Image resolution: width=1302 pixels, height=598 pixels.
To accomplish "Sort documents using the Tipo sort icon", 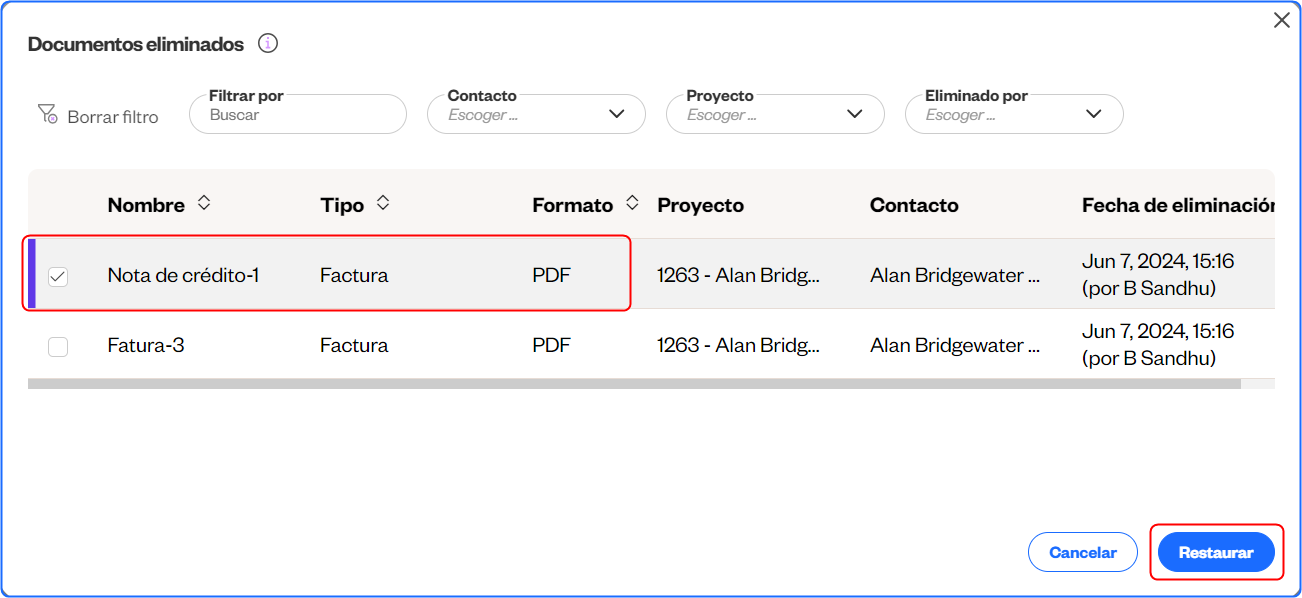I will pyautogui.click(x=383, y=203).
